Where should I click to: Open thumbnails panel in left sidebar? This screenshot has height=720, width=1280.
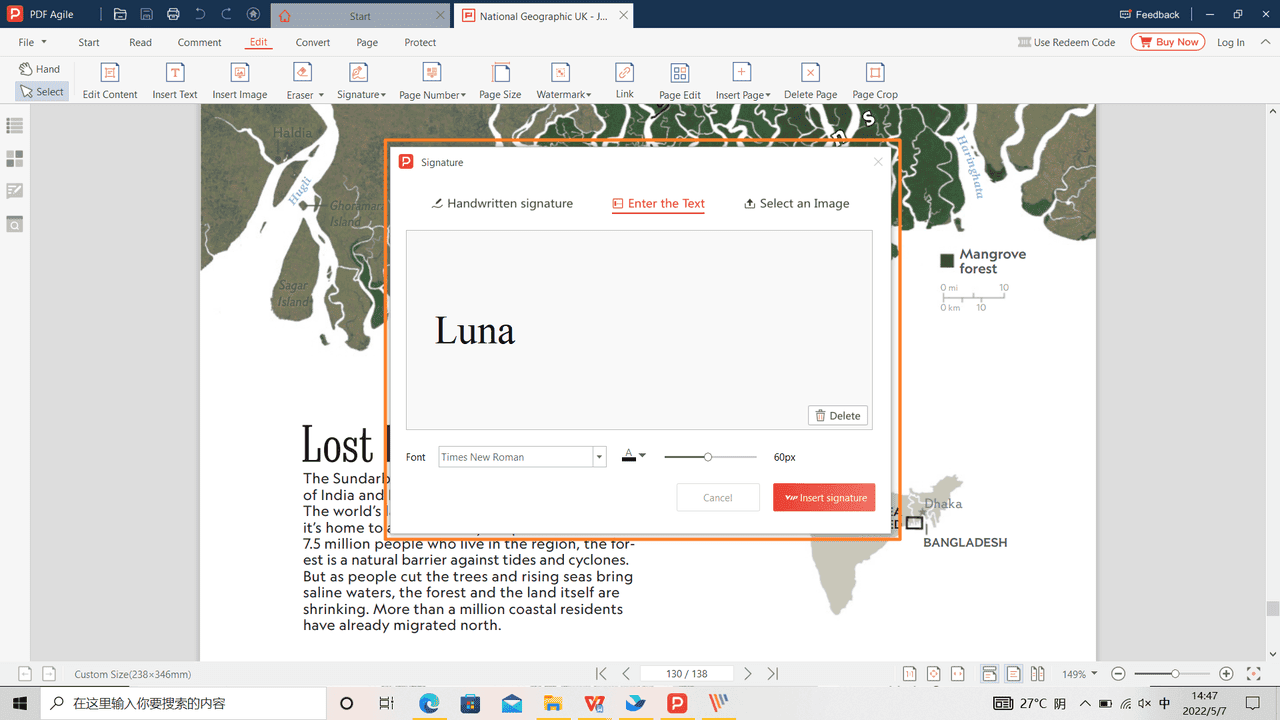[x=15, y=159]
